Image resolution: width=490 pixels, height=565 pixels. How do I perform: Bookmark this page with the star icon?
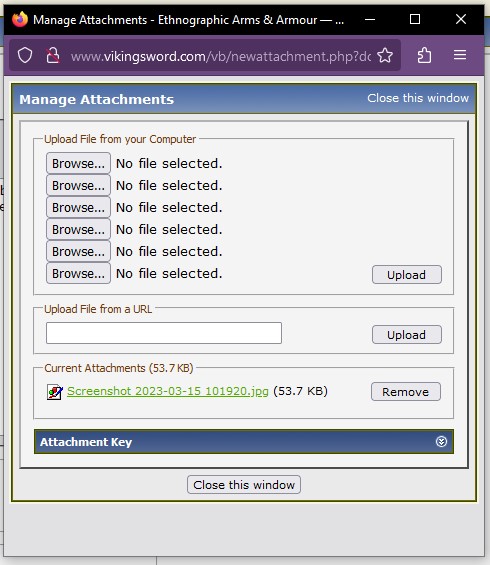coord(385,55)
